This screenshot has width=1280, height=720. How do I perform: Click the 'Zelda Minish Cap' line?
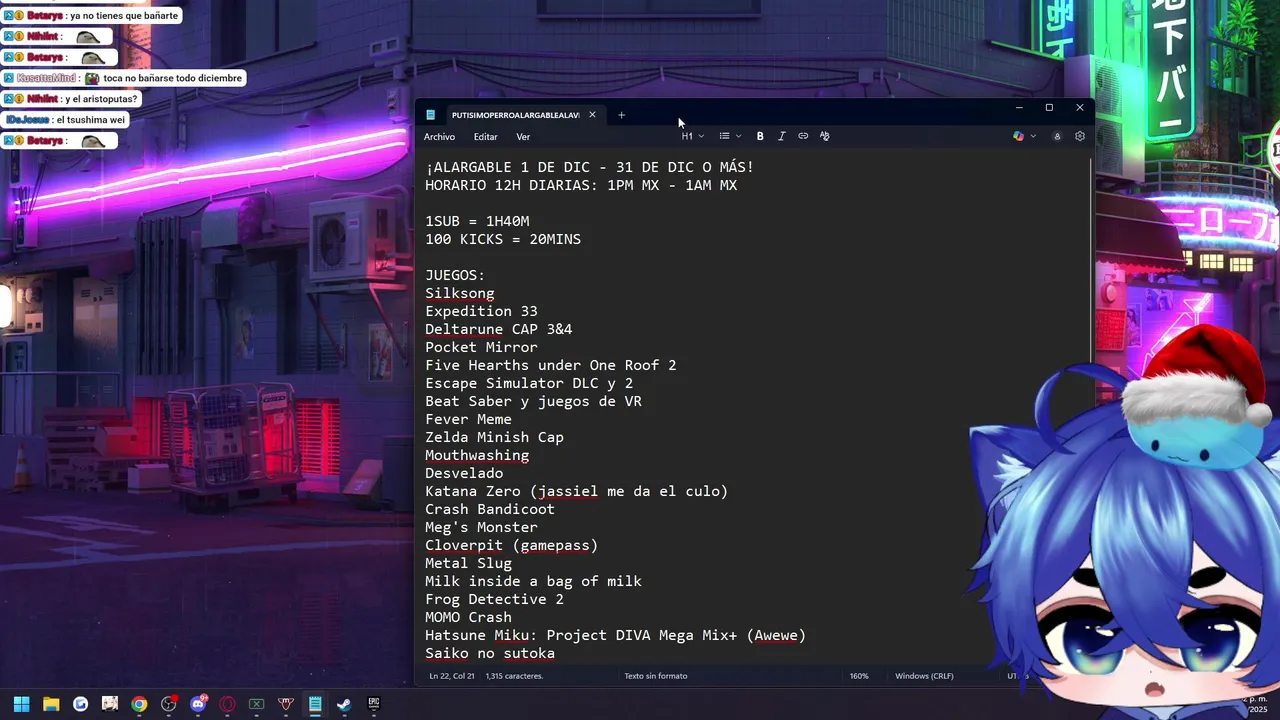494,437
